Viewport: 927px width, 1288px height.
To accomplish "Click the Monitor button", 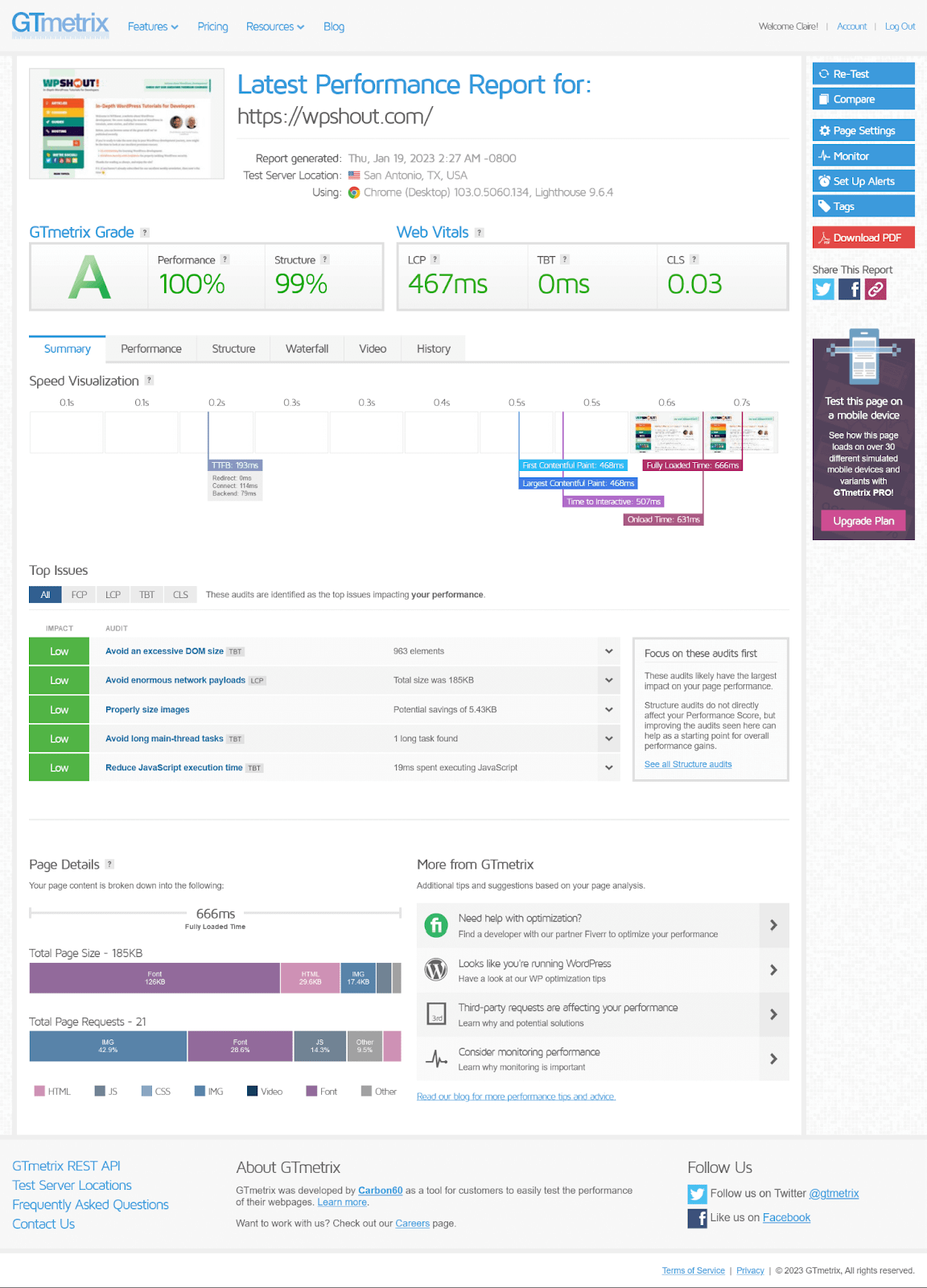I will click(x=863, y=155).
